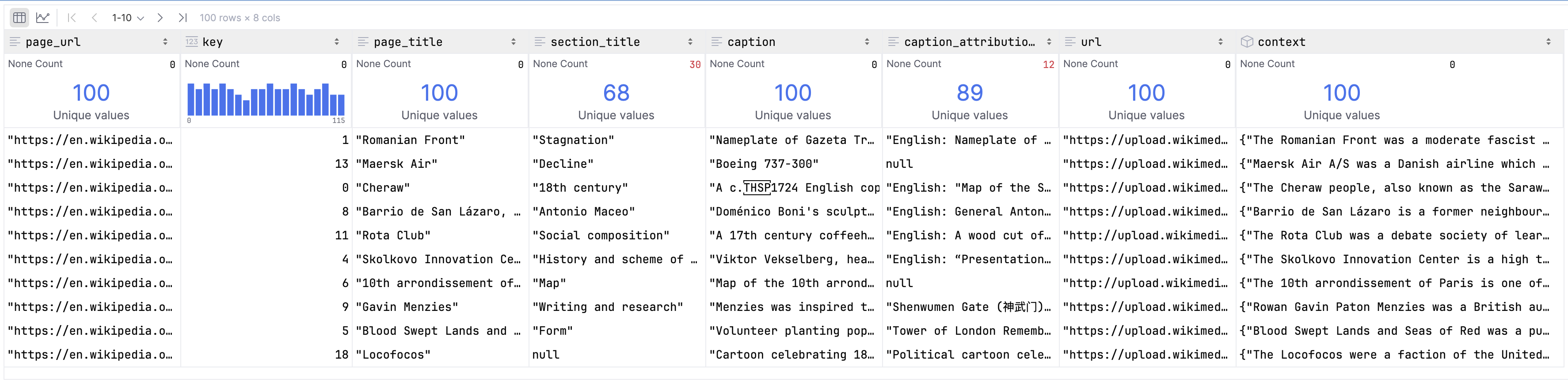The image size is (1568, 386).
Task: Open the url column header
Action: tap(1091, 42)
